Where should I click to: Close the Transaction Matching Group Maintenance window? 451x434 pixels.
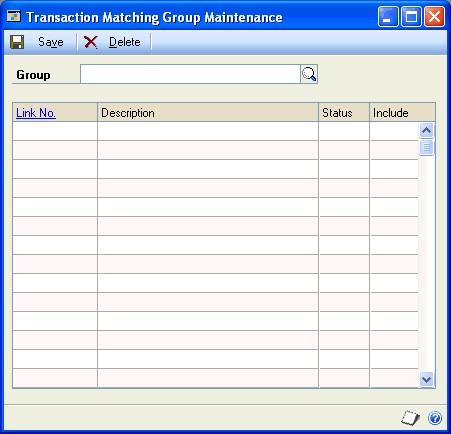pyautogui.click(x=434, y=17)
